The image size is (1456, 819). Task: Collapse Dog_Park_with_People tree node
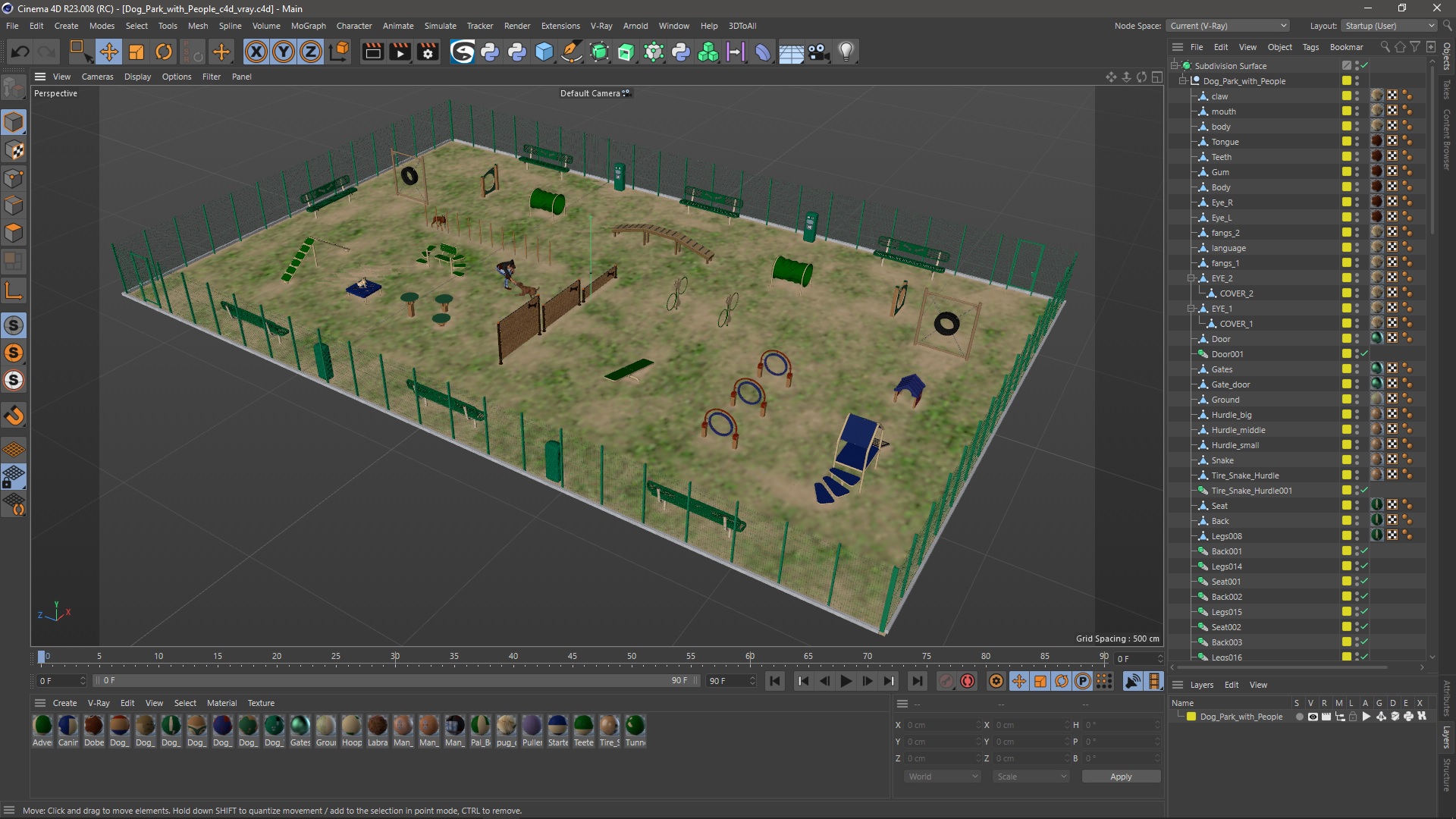(1183, 81)
